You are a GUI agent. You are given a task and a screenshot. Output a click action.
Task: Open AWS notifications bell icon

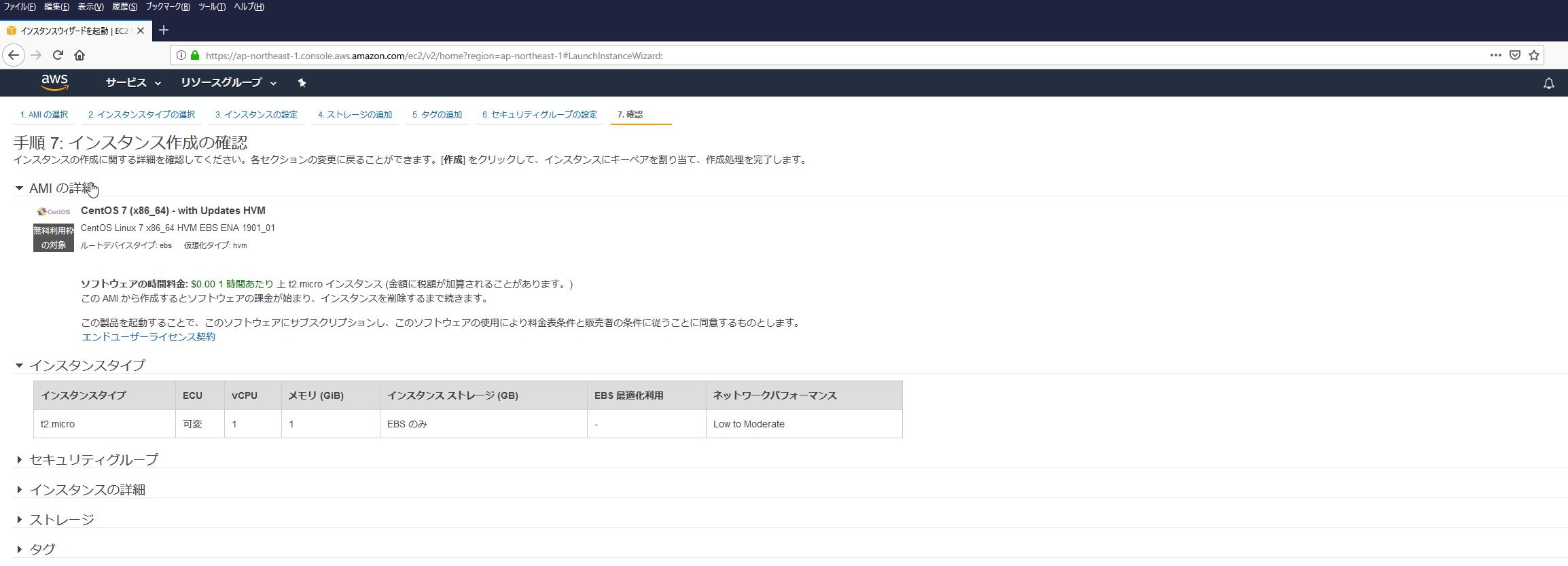pos(1548,84)
